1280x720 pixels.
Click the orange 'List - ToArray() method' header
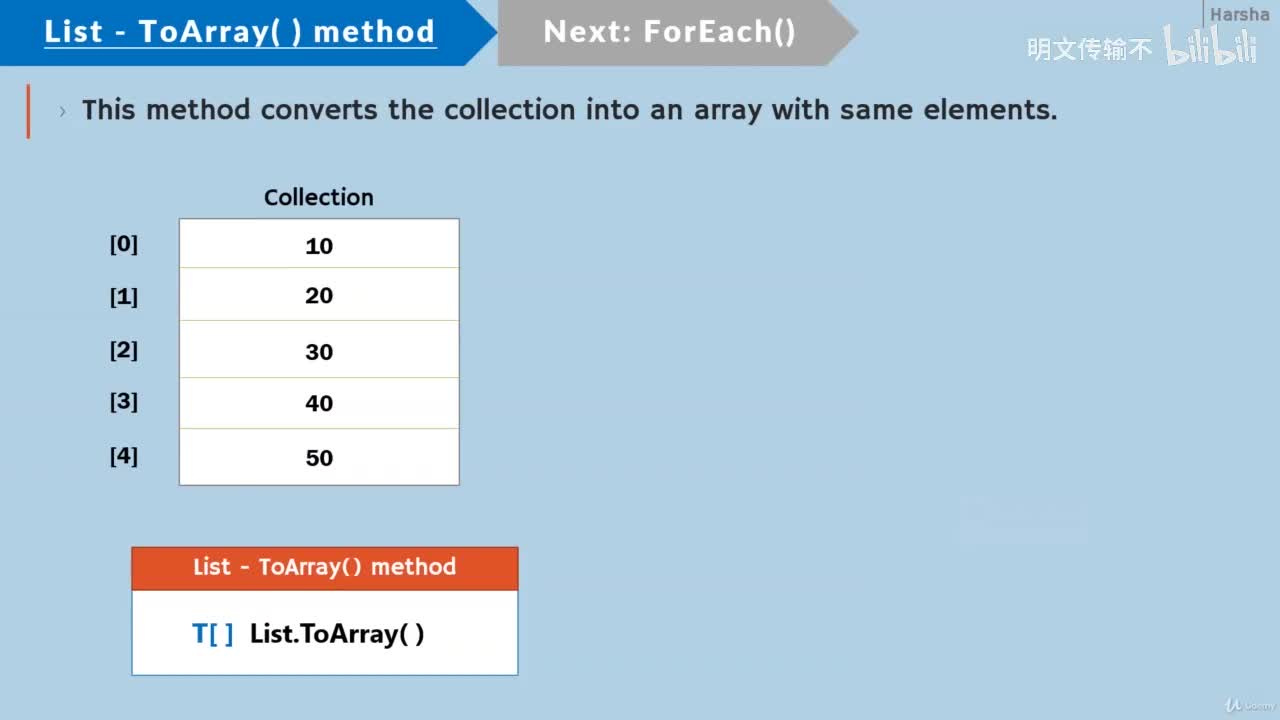coord(325,567)
